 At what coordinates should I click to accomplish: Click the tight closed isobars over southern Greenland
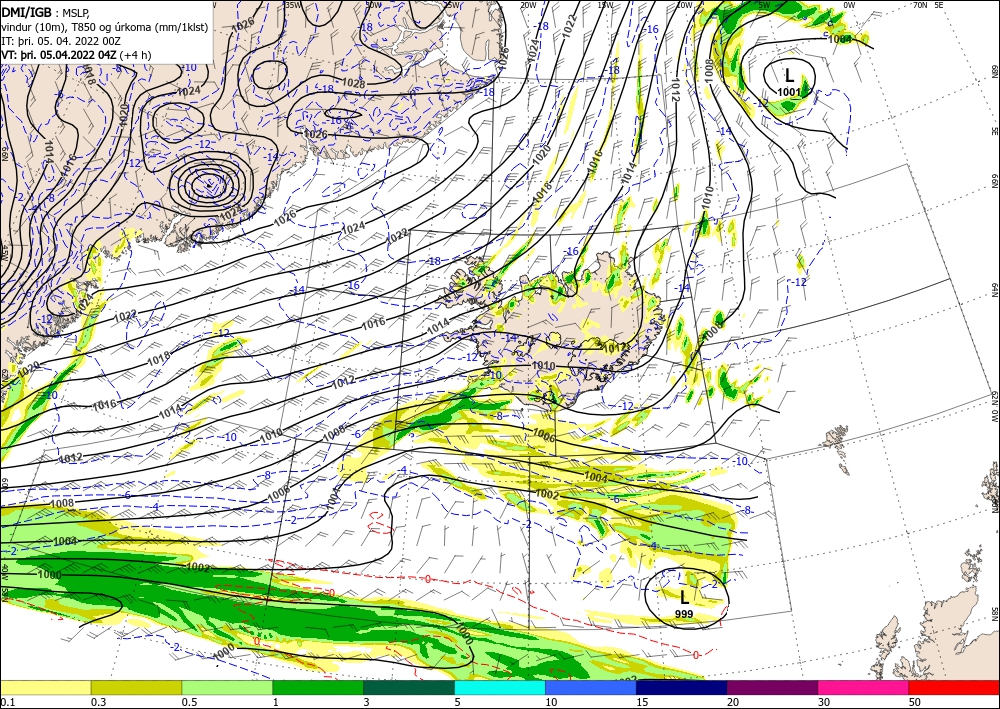pos(210,184)
